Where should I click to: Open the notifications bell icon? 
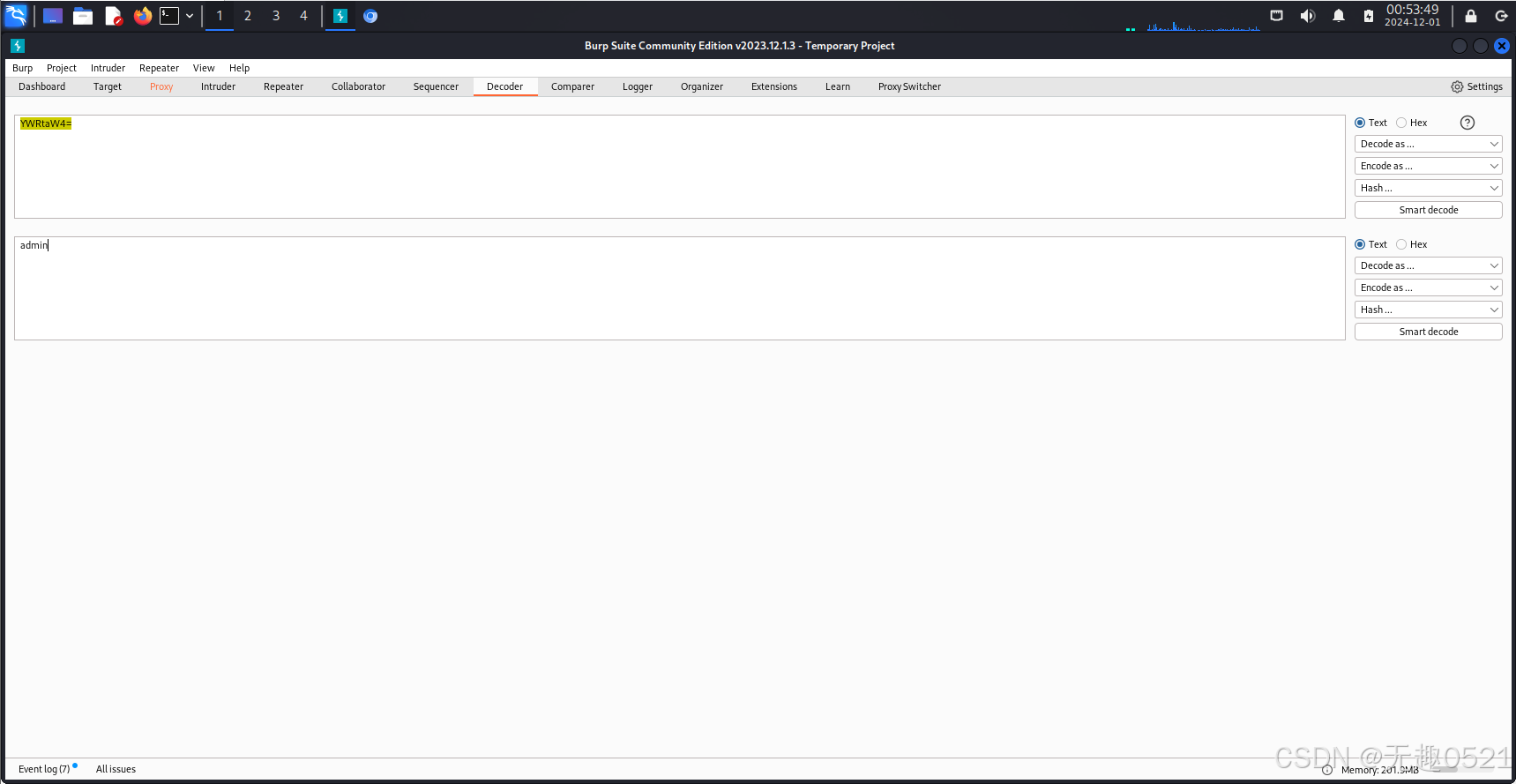pyautogui.click(x=1339, y=16)
